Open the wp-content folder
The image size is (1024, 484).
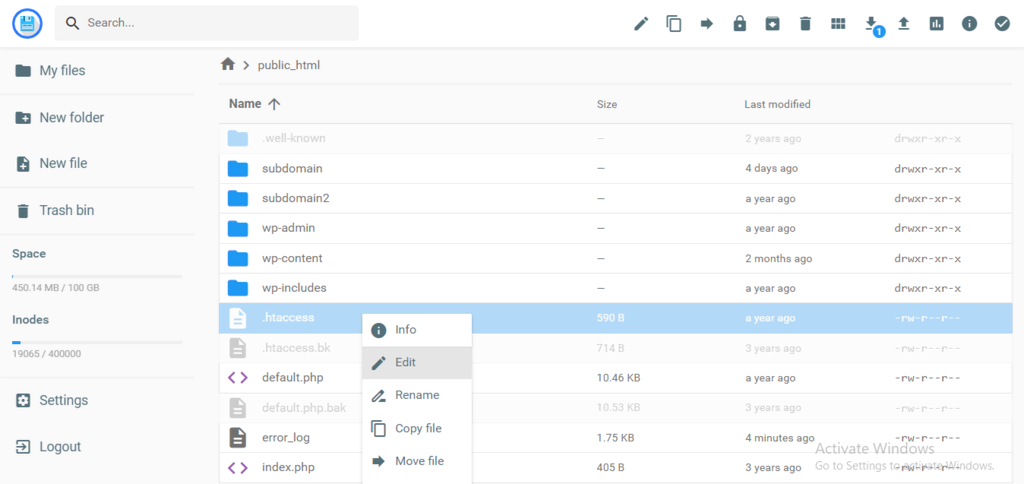pyautogui.click(x=292, y=258)
